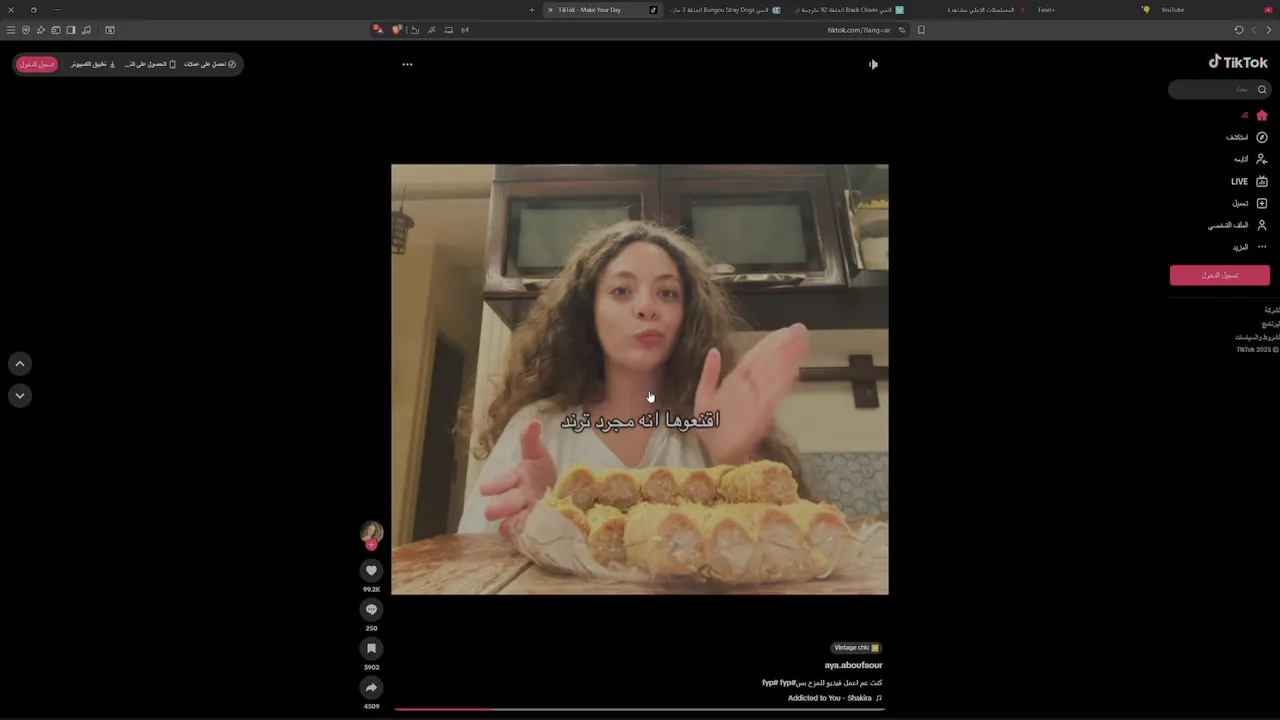Toggle the sidebar panel toolbar icon

click(71, 30)
